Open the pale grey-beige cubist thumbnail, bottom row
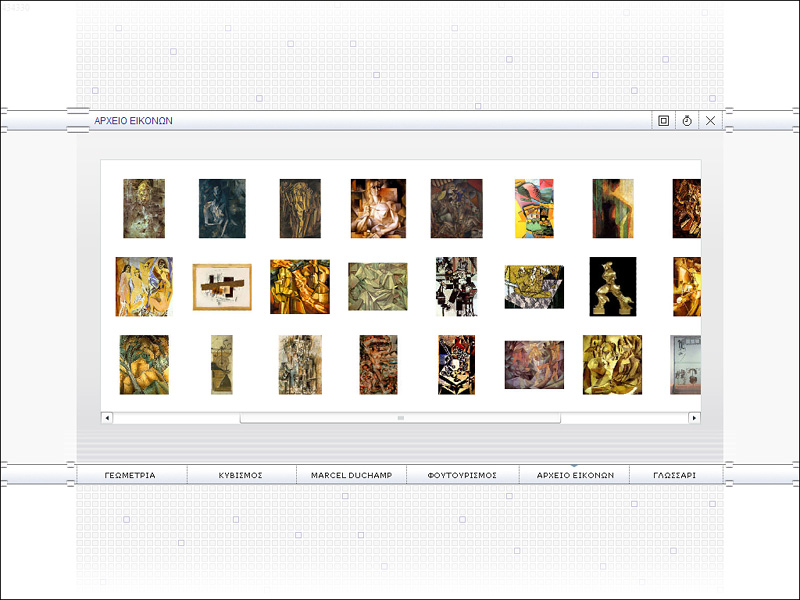 (300, 365)
